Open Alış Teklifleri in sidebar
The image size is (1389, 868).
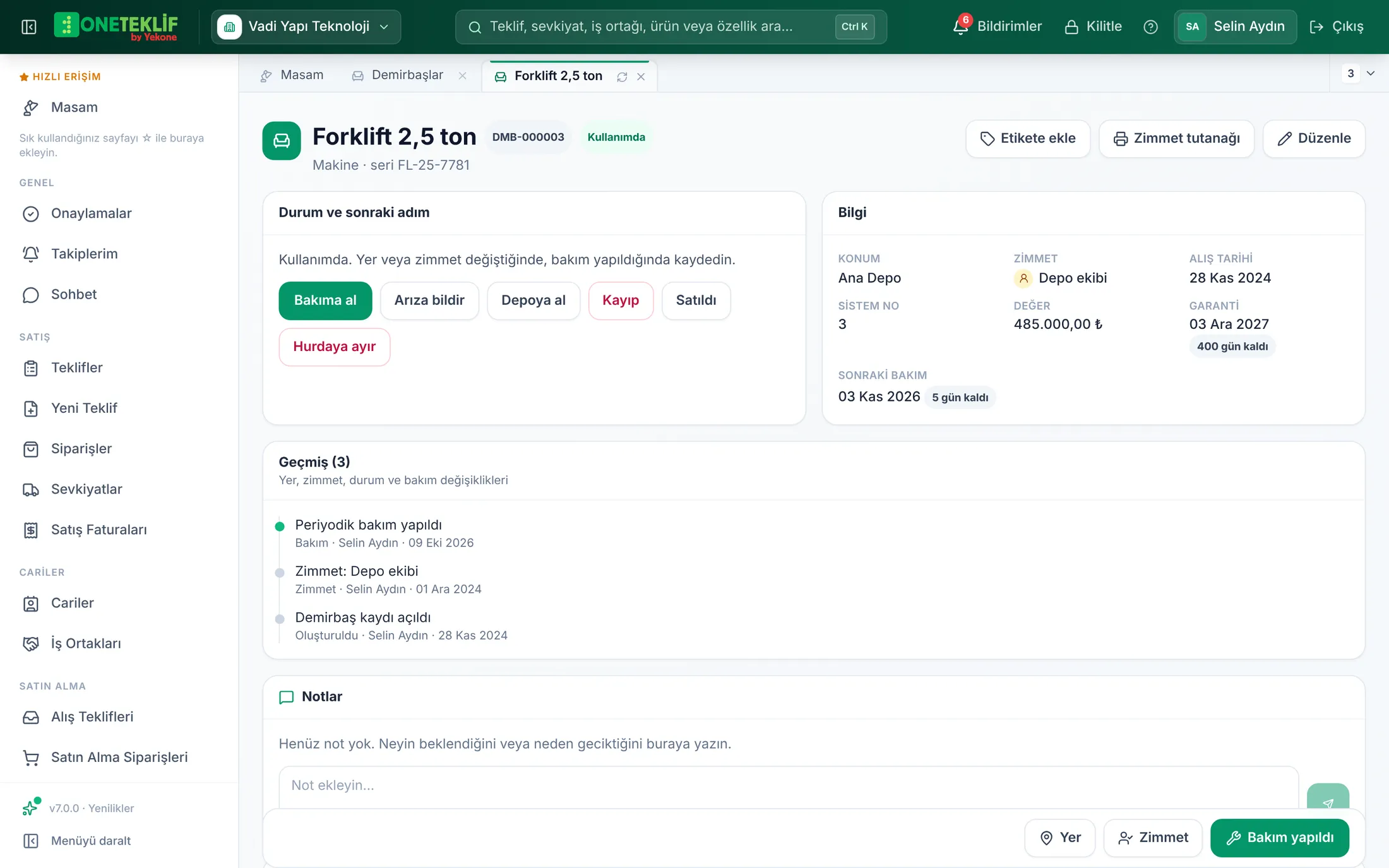tap(119, 717)
